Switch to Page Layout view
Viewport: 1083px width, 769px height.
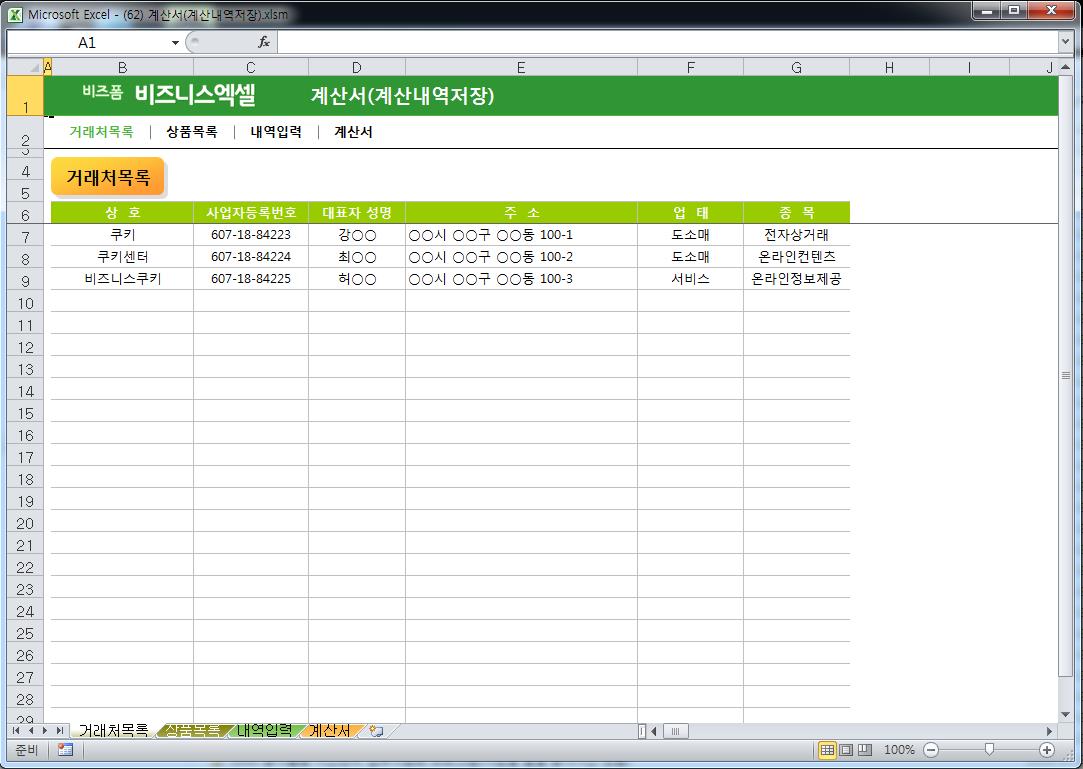click(846, 750)
